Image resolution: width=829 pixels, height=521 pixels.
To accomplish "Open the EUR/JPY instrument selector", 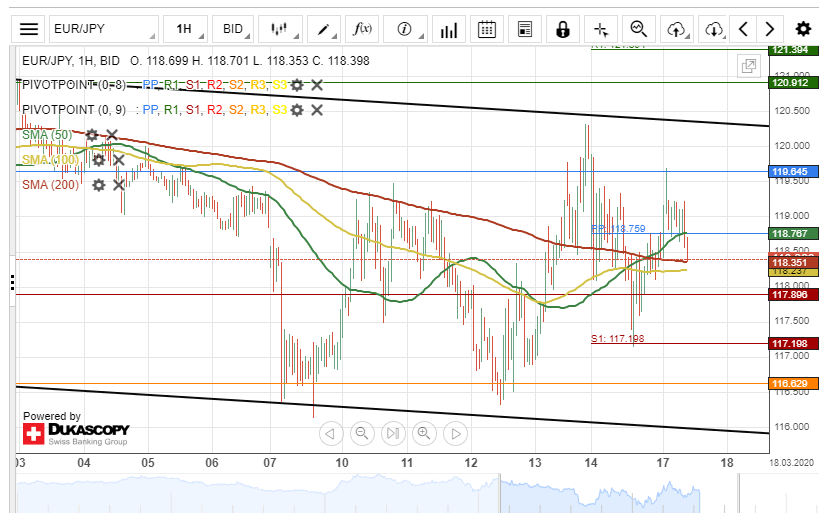I will pos(104,29).
